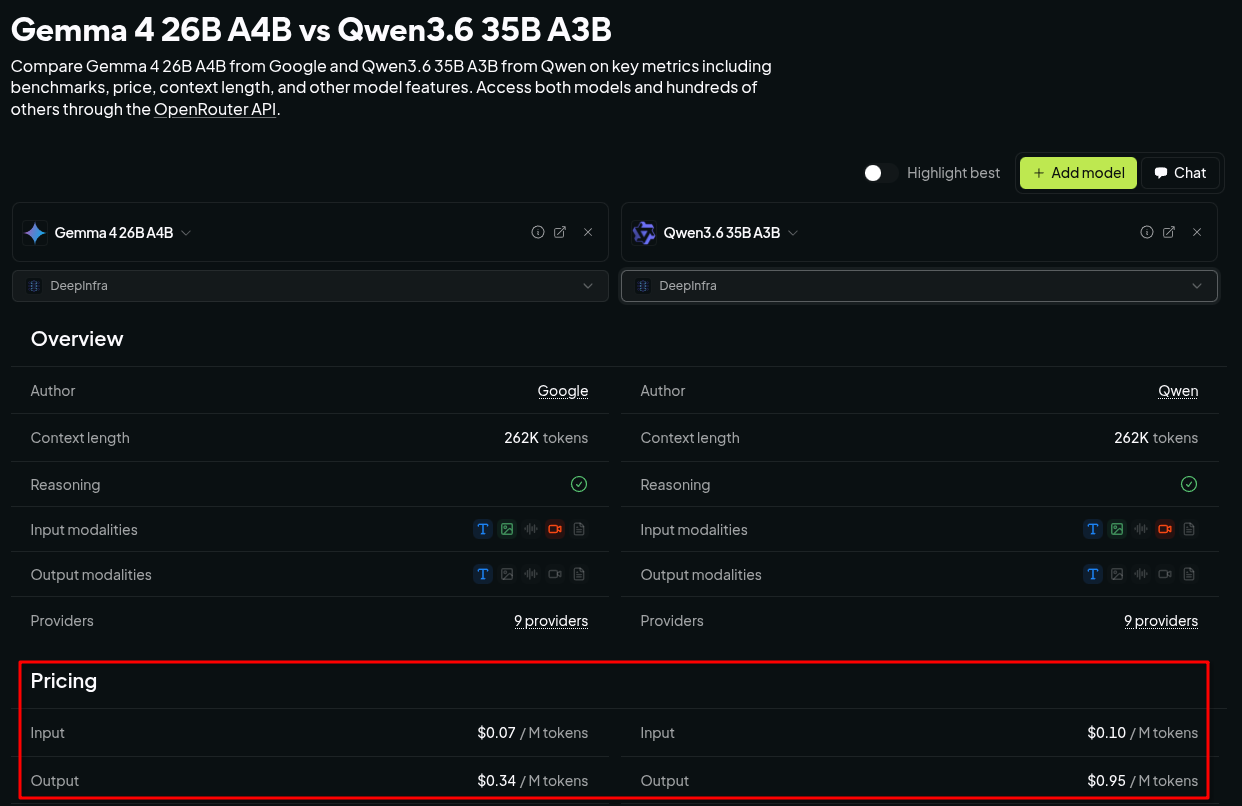The width and height of the screenshot is (1242, 806).
Task: Click the Qwen logo icon
Action: tap(644, 233)
